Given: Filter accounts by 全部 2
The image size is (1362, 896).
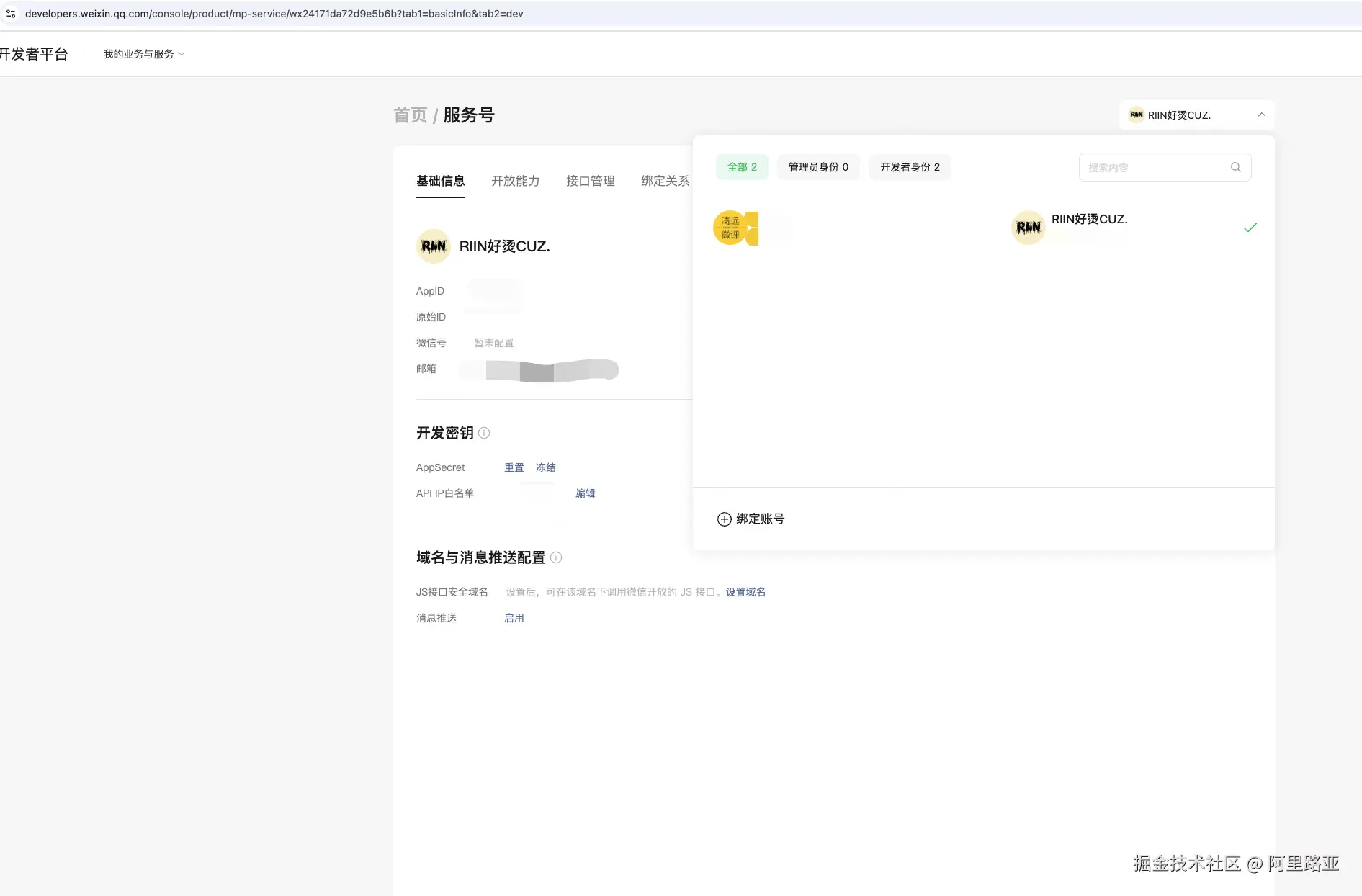Looking at the screenshot, I should (x=742, y=167).
